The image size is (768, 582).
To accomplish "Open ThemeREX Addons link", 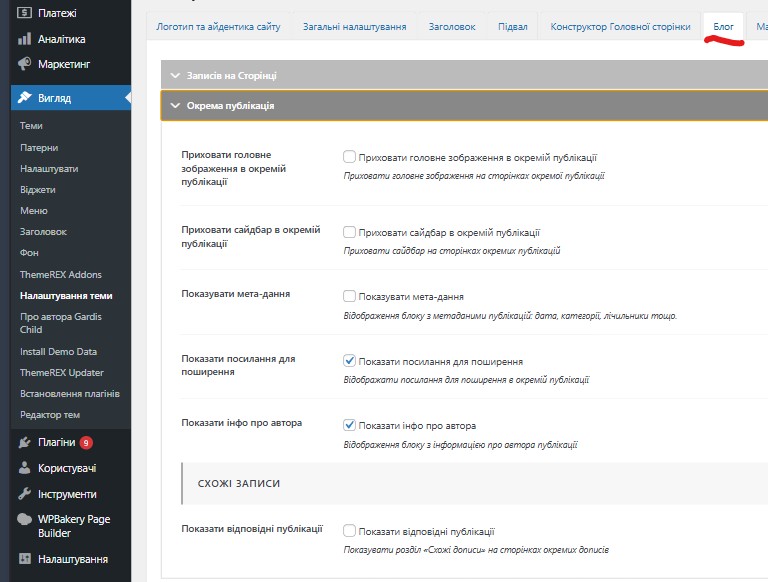I will tap(61, 274).
